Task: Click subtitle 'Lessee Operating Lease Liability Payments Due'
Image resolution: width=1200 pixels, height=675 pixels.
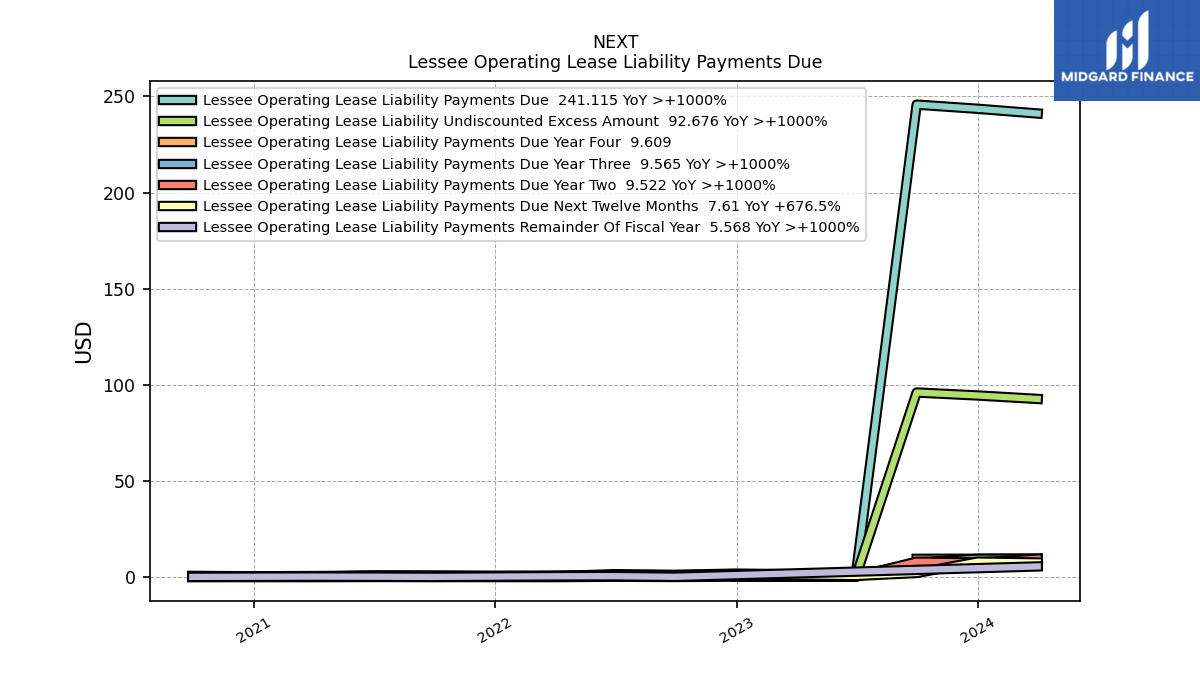Action: [615, 62]
